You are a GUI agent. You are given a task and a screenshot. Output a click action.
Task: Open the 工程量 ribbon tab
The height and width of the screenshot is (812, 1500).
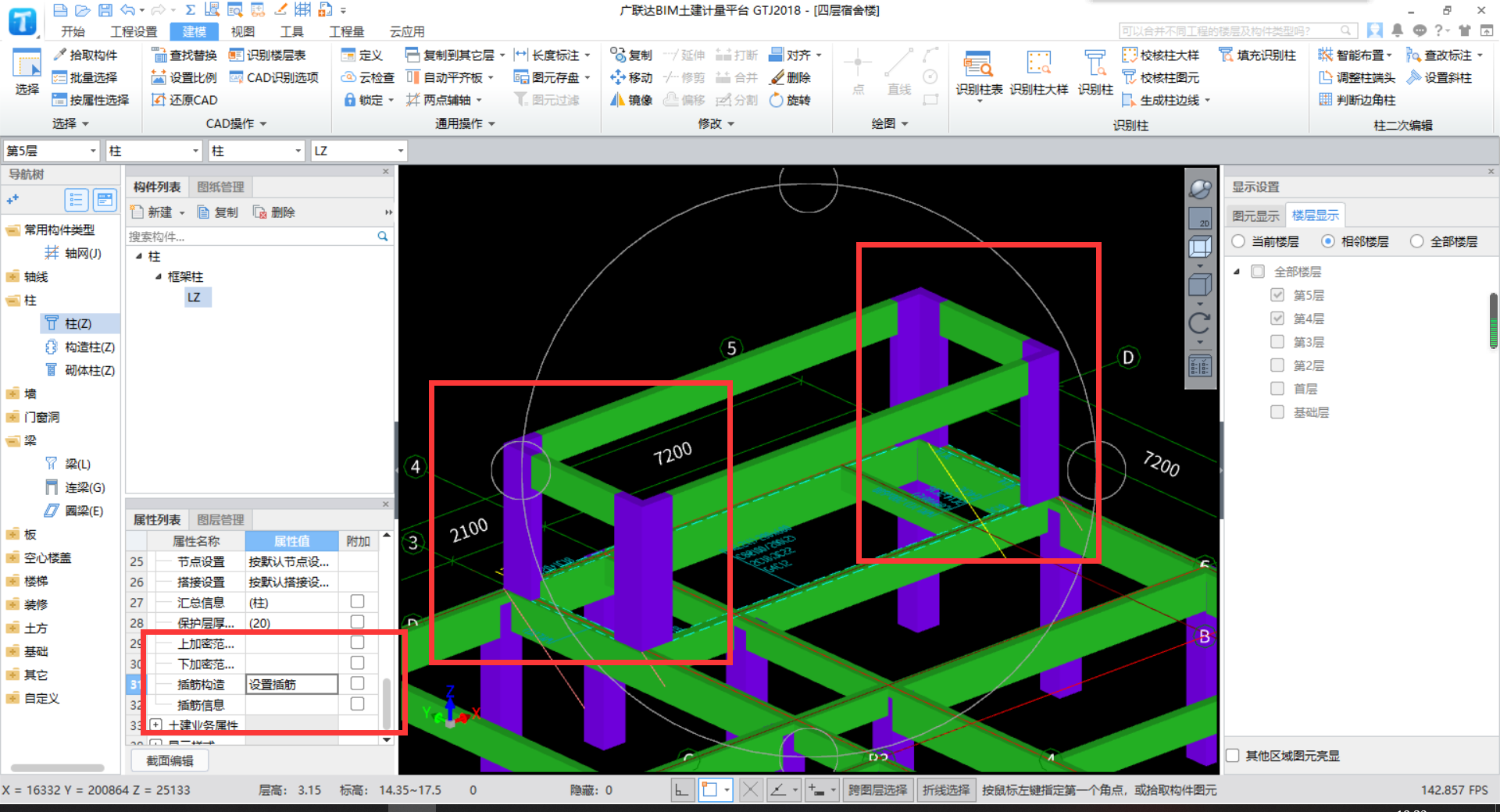346,31
